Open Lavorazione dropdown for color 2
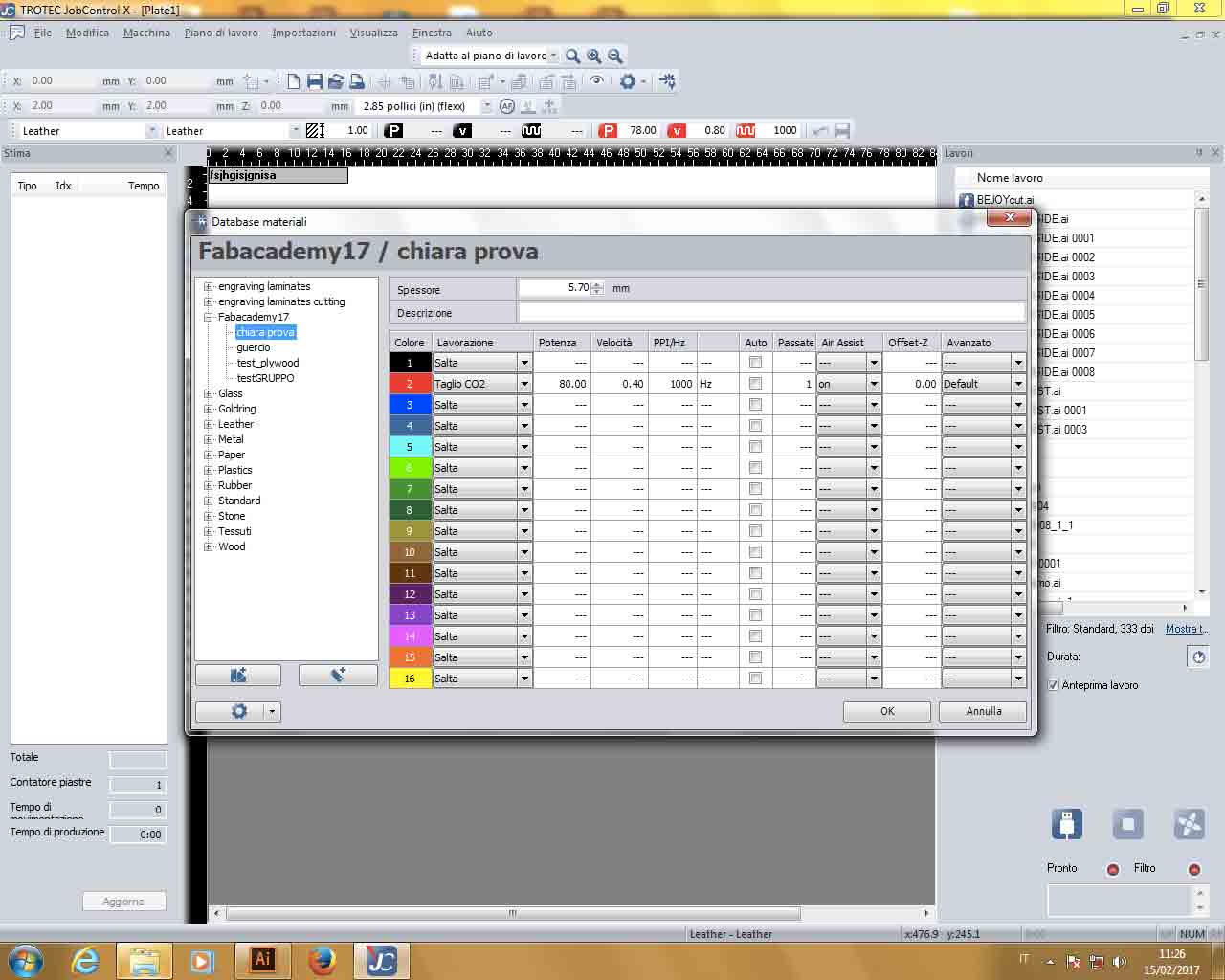The height and width of the screenshot is (980, 1225). click(524, 384)
